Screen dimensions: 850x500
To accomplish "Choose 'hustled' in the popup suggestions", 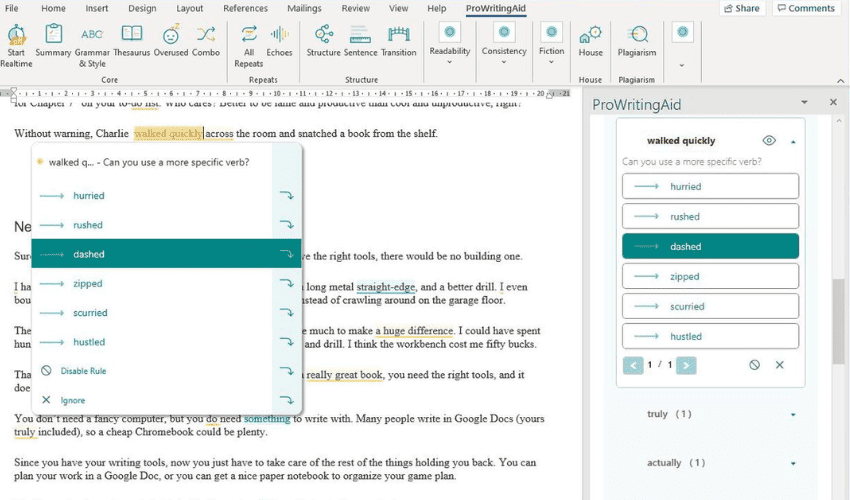I will click(152, 342).
